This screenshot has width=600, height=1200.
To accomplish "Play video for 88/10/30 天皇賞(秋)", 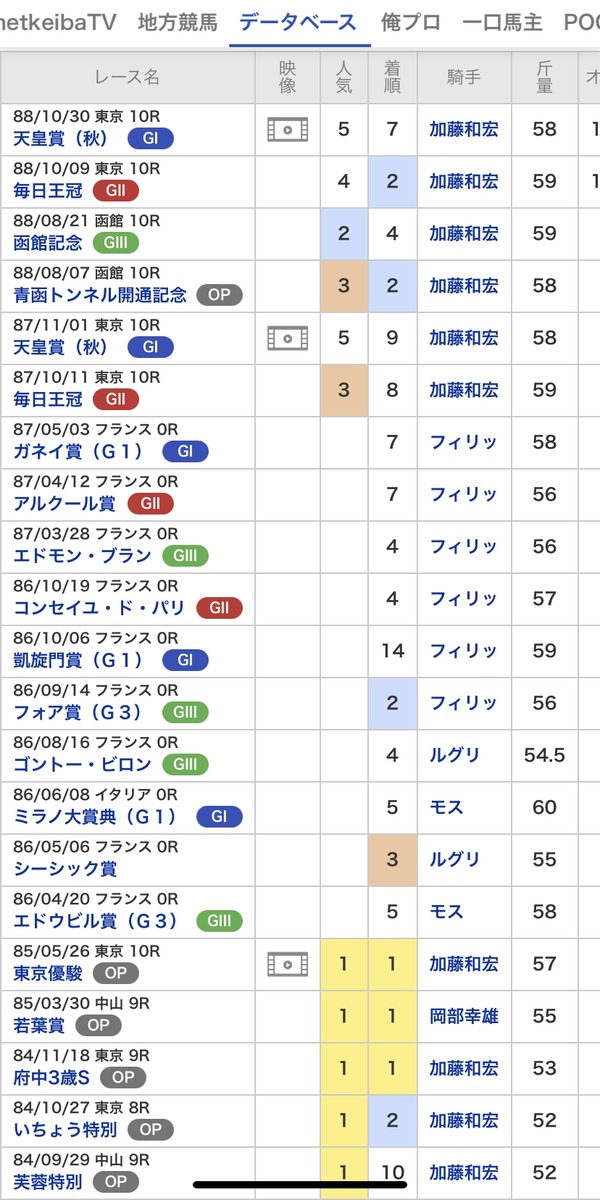I will click(287, 129).
